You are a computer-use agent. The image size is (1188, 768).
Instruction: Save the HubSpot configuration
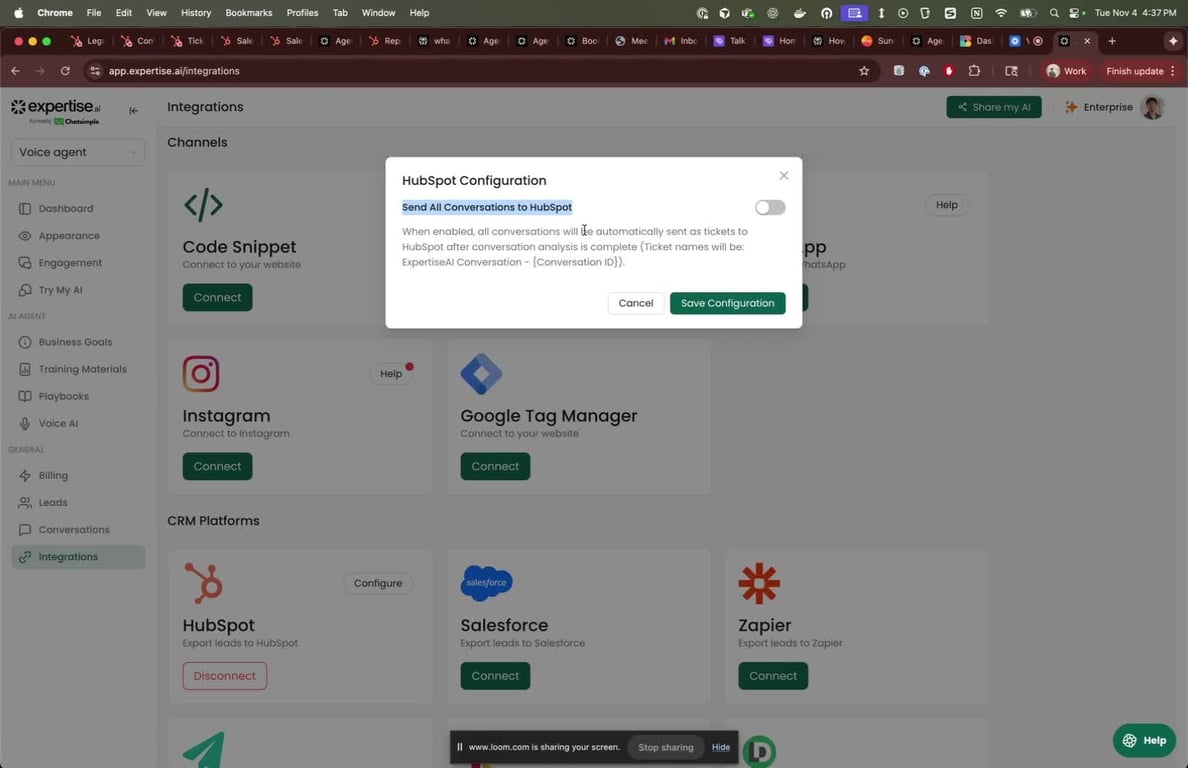coord(727,303)
